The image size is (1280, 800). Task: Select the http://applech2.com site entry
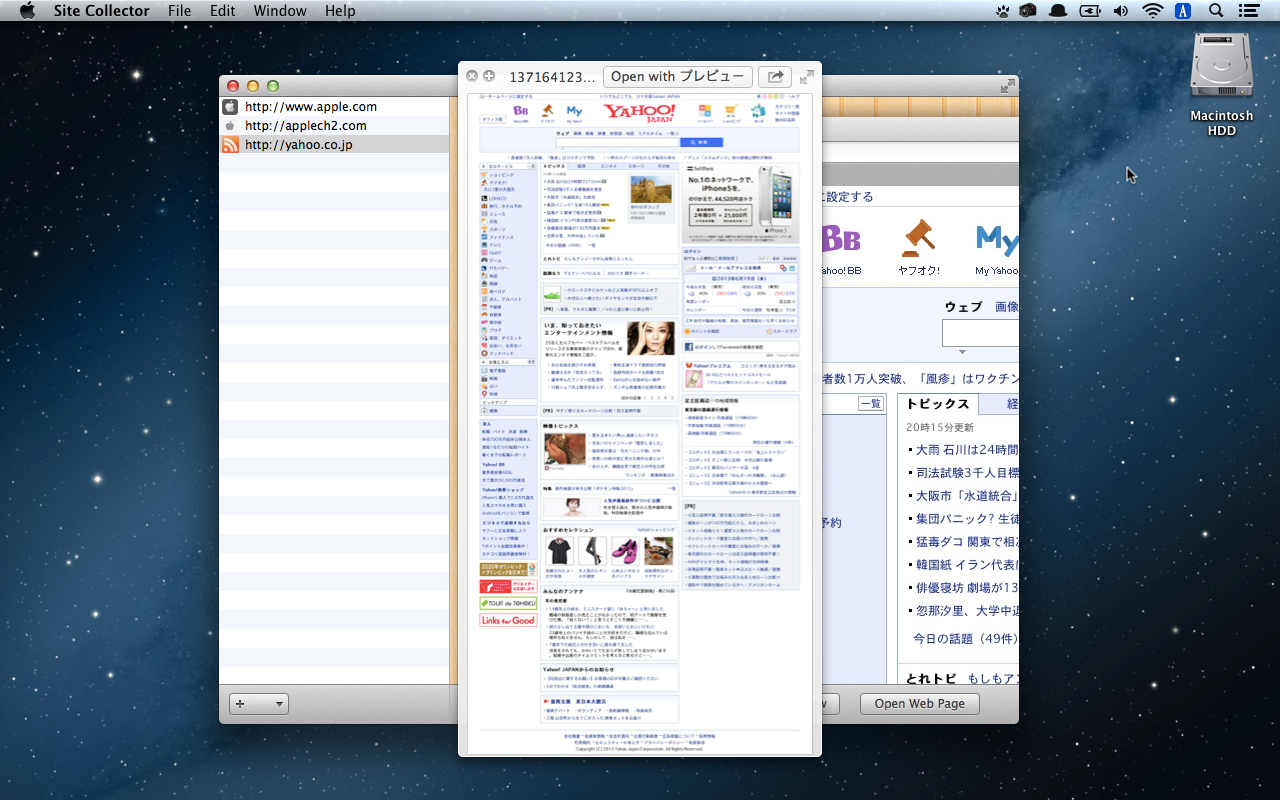305,126
